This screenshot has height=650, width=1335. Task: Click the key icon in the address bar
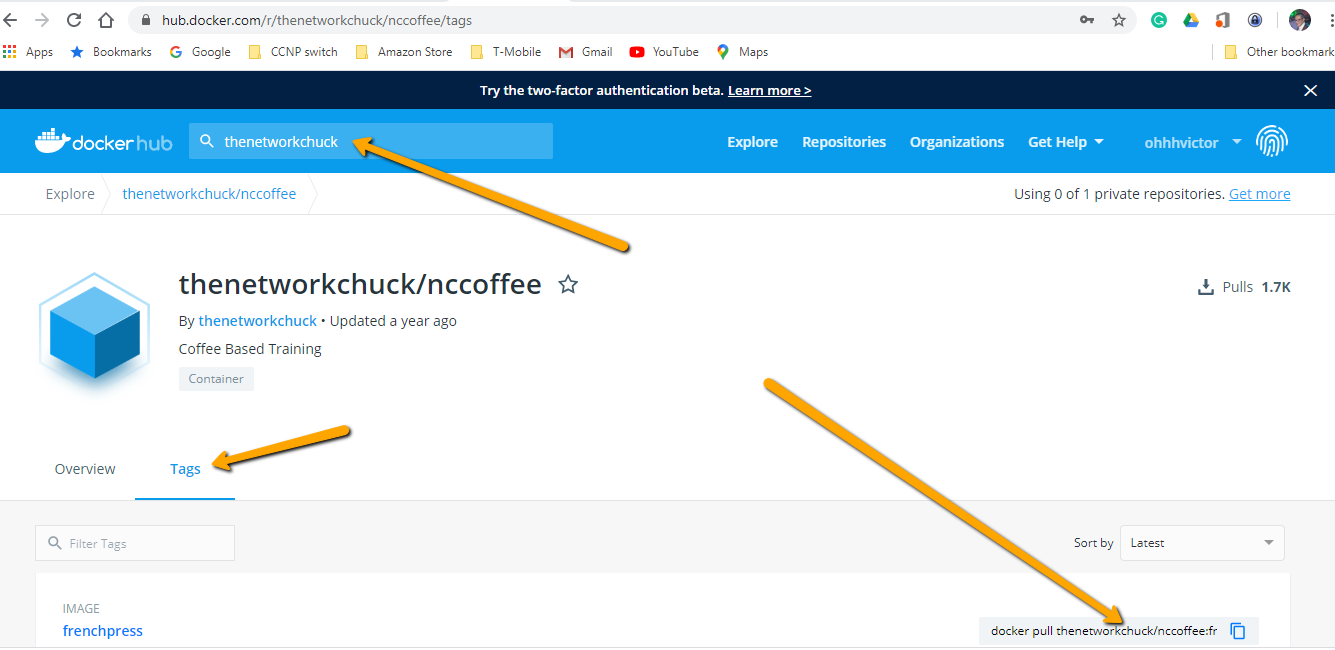[1086, 19]
